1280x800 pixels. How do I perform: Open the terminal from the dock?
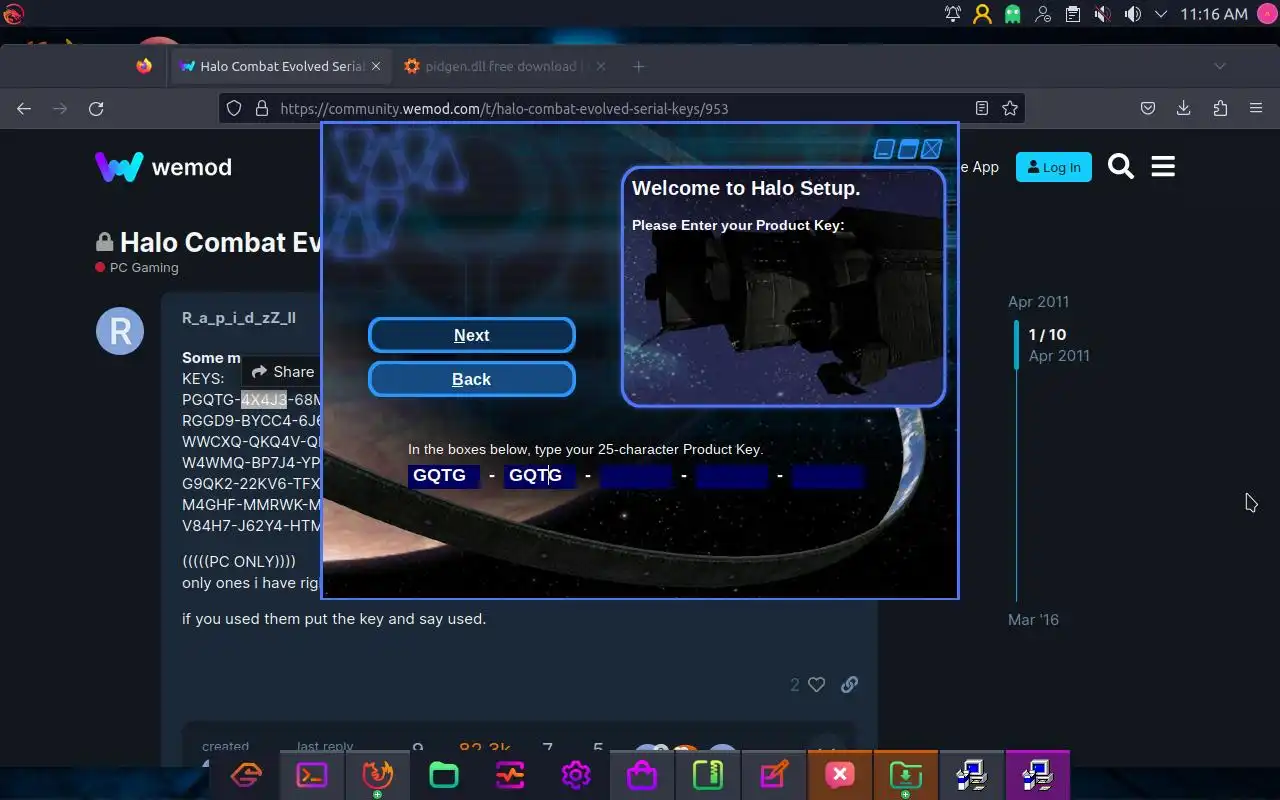point(312,775)
